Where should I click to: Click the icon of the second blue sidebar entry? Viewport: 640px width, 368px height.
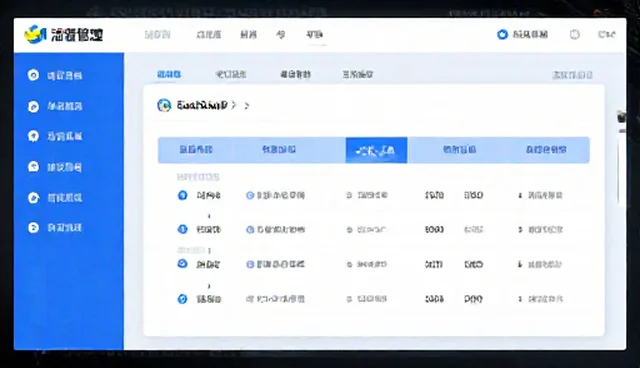tap(33, 106)
